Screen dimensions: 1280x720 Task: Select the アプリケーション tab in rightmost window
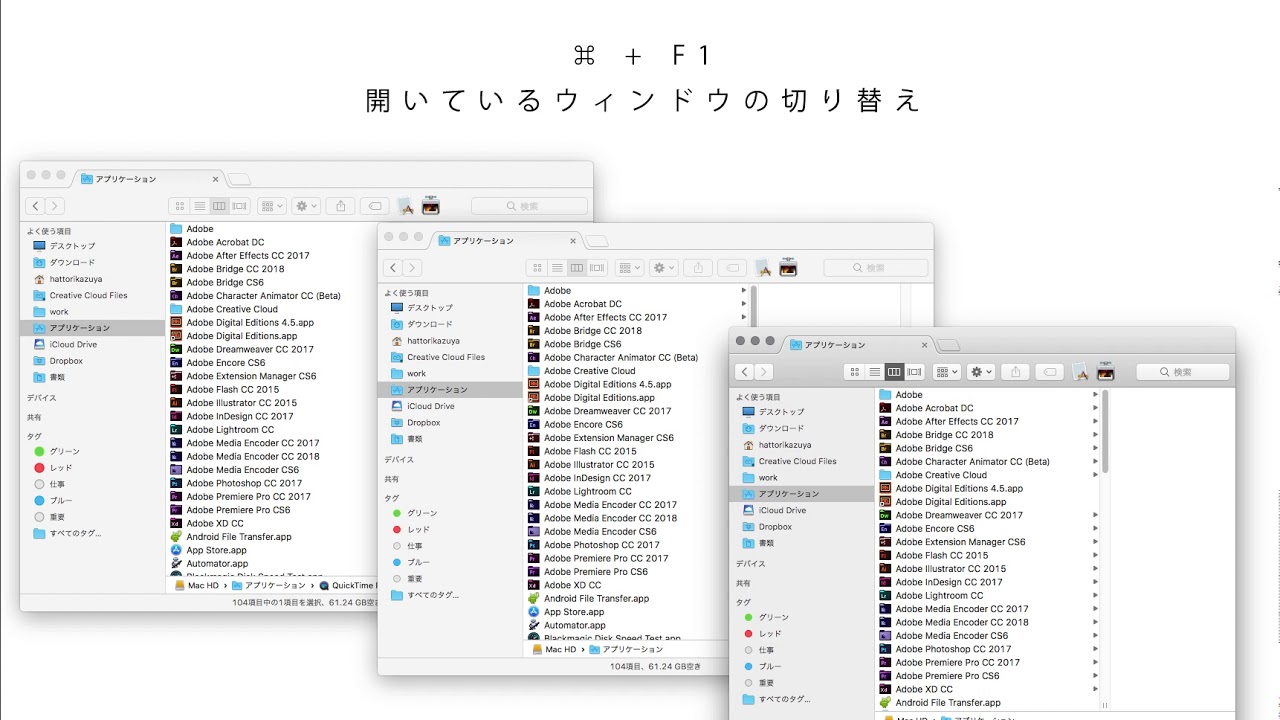[x=858, y=345]
